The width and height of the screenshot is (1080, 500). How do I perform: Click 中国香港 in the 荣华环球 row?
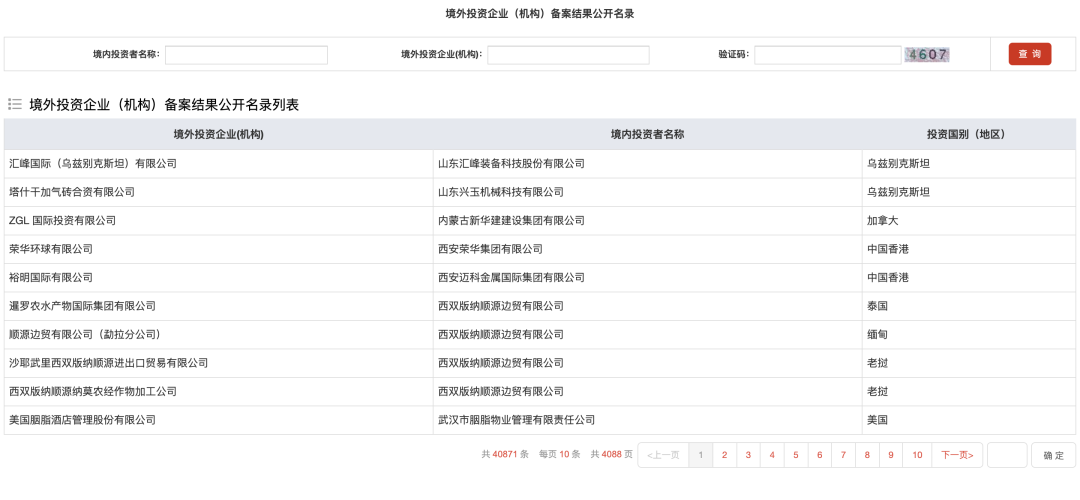(x=969, y=249)
